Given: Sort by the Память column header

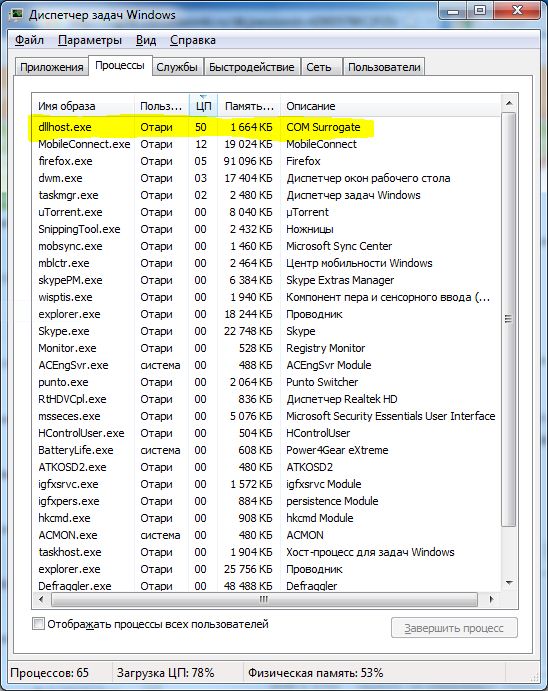Looking at the screenshot, I should tap(249, 106).
